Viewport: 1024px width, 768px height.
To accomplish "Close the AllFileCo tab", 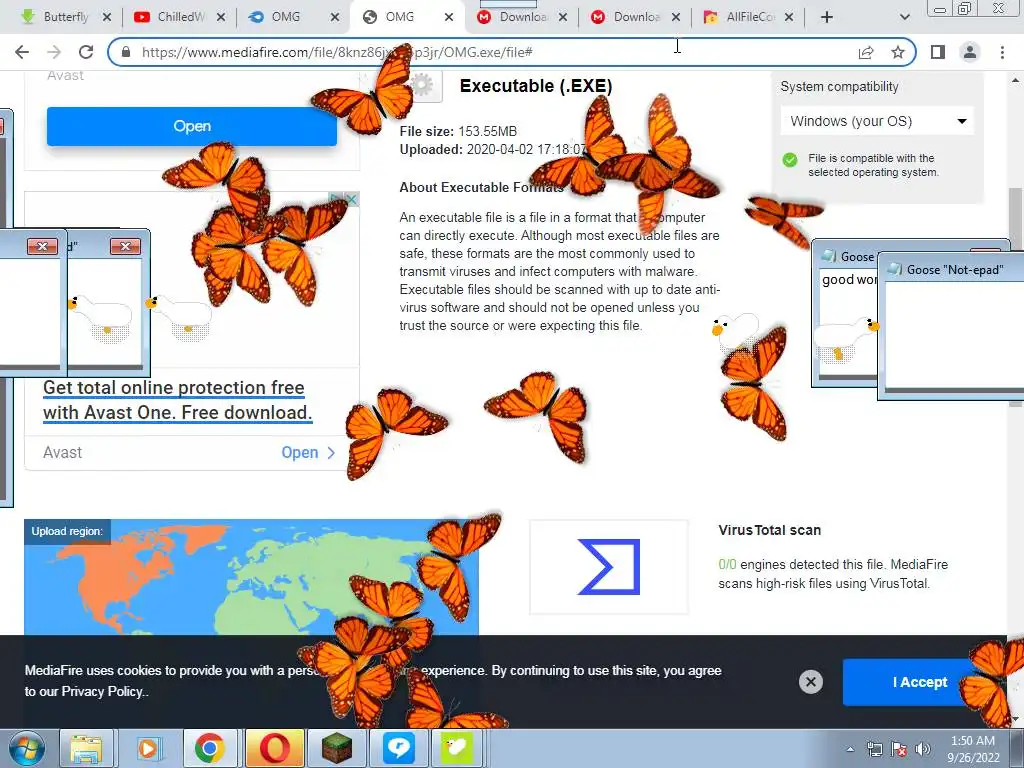I will click(789, 17).
